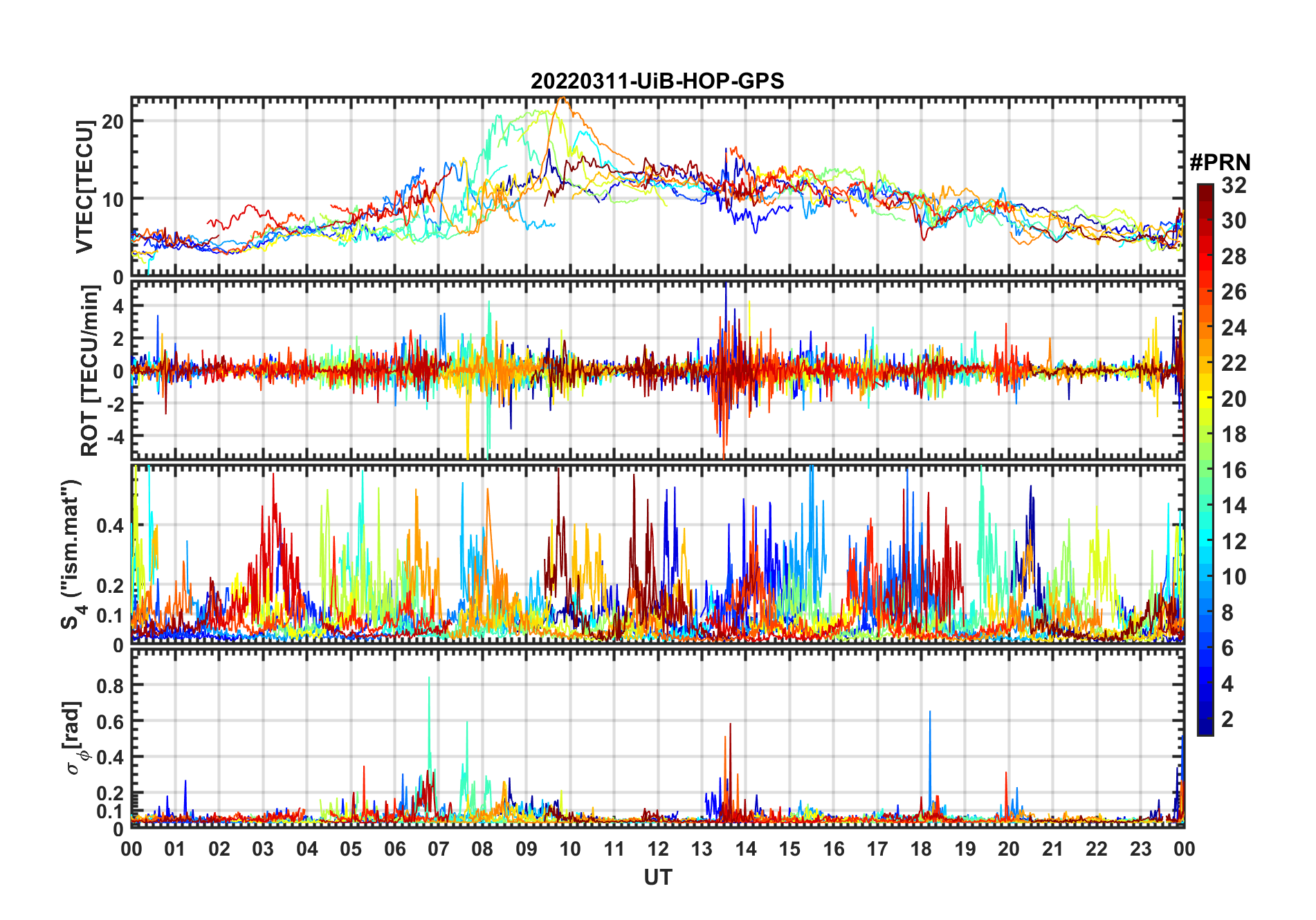Click the 0.8 tick on σφ axis
Screen dimensions: 1316x920
point(110,686)
